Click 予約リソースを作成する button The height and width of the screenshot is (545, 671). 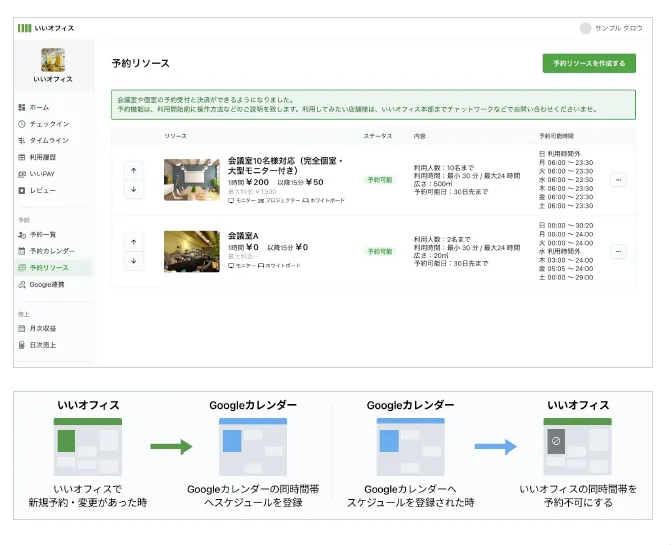(589, 63)
